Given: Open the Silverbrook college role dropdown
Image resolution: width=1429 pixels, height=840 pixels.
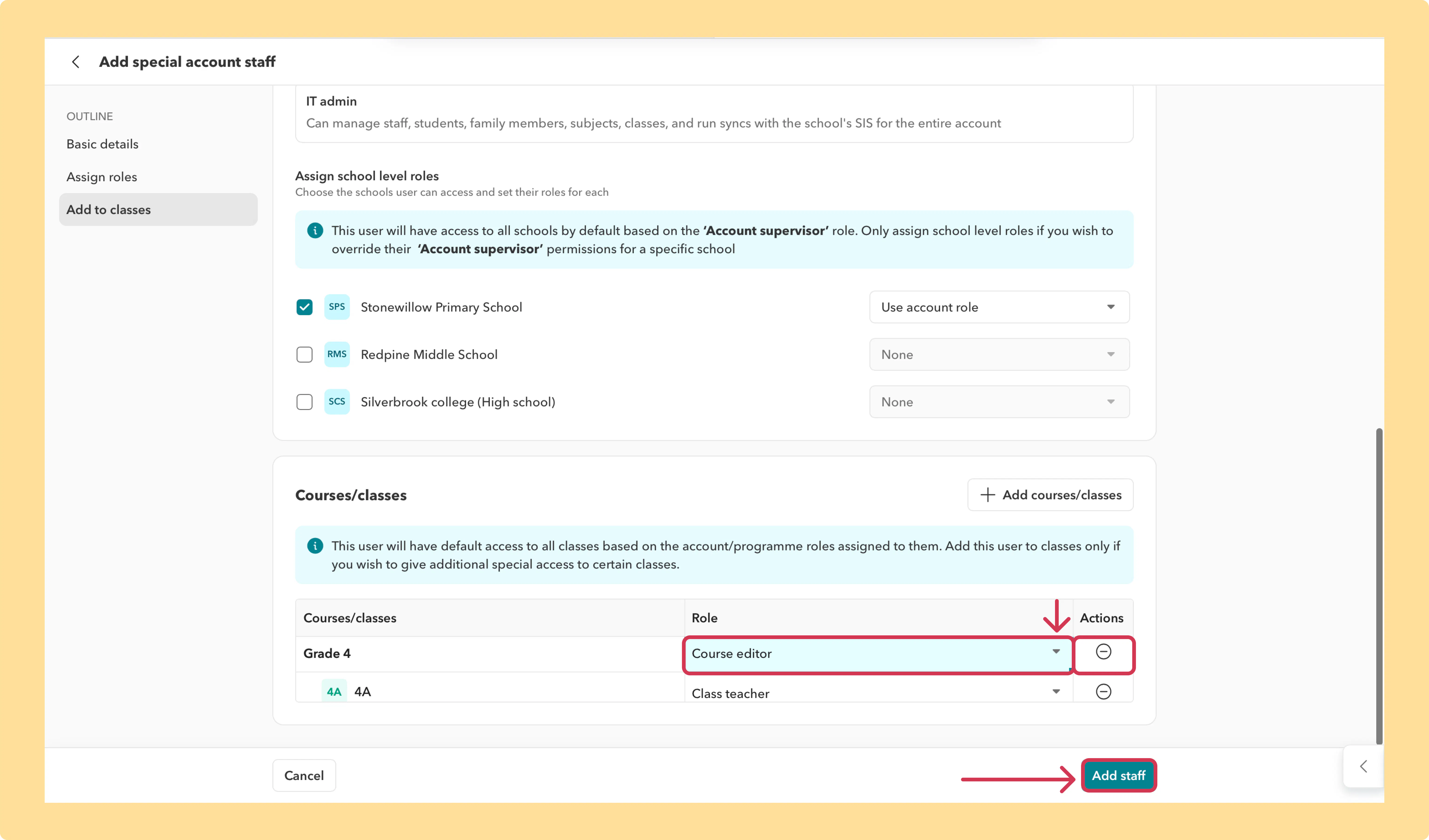Looking at the screenshot, I should [x=999, y=402].
